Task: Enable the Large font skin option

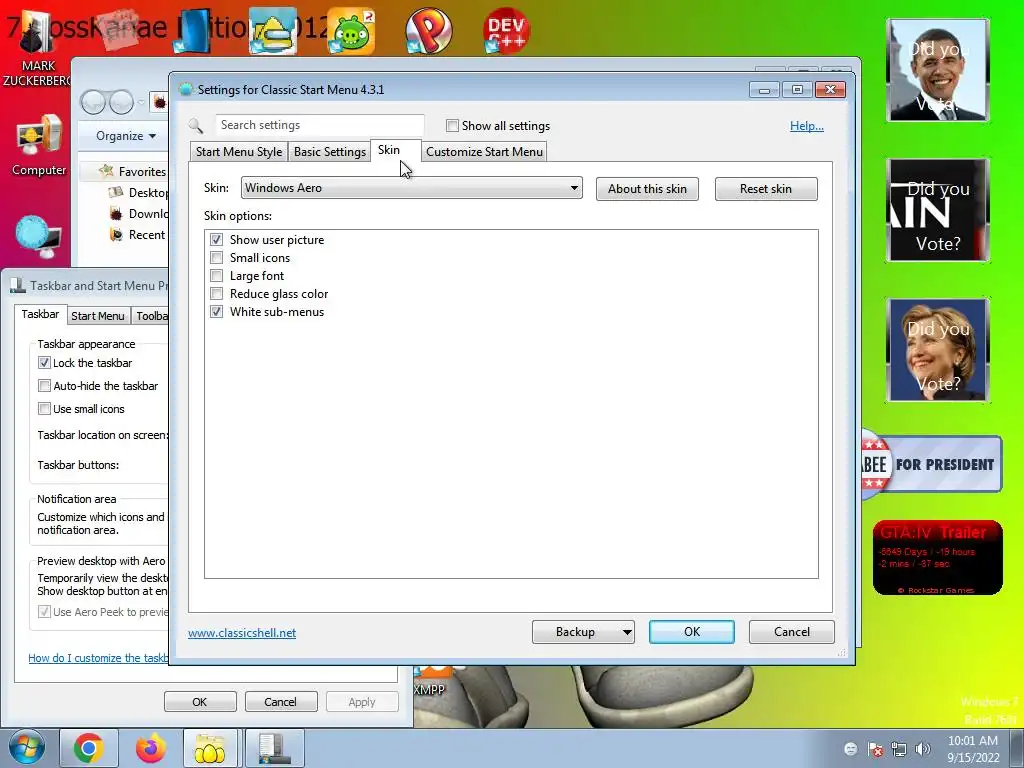Action: point(216,276)
